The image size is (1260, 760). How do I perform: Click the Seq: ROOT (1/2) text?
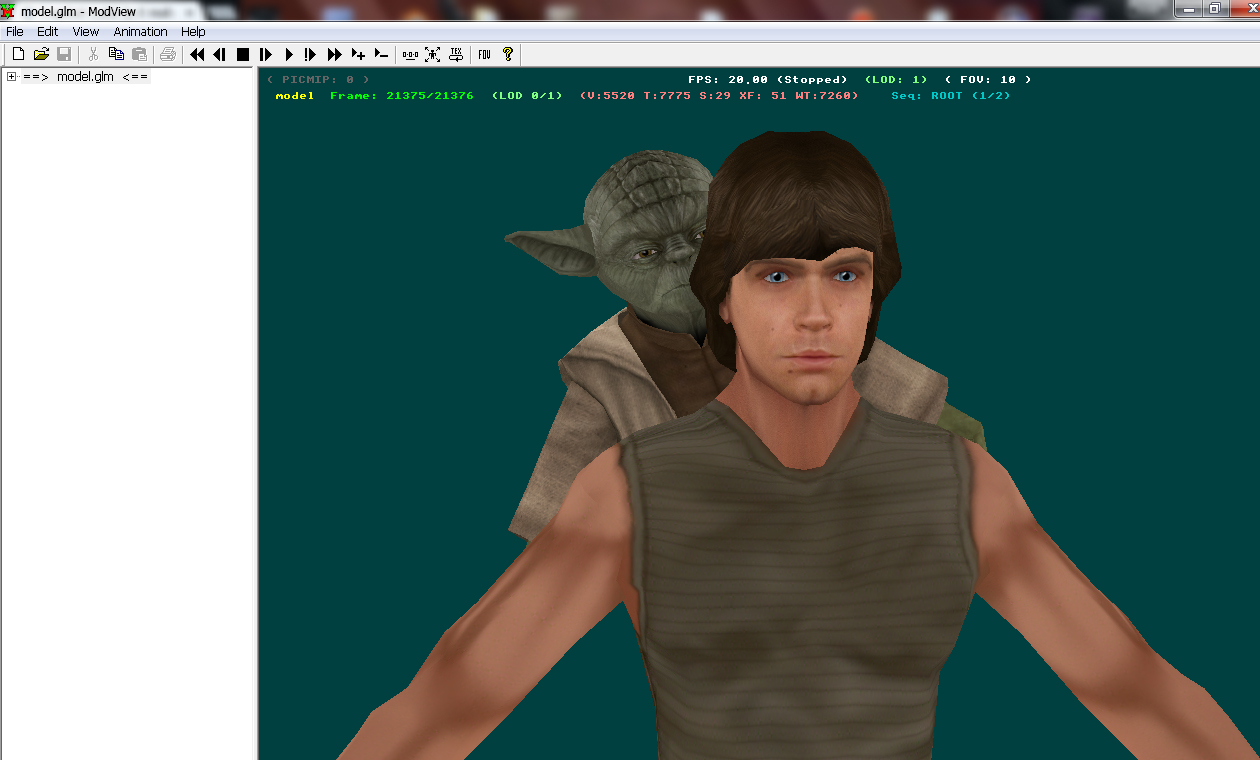click(x=951, y=96)
